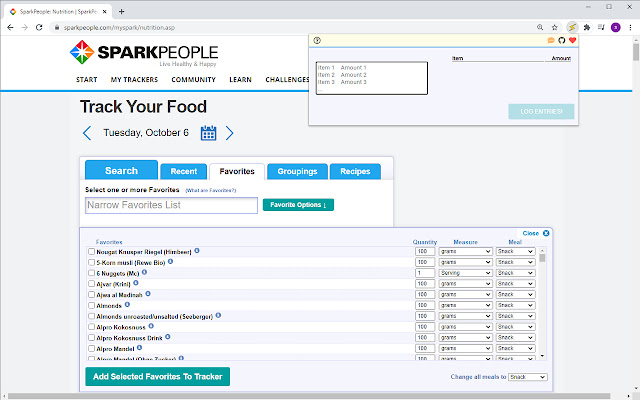Viewport: 640px width, 400px height.
Task: Go back to the previous page
Action: pos(10,27)
